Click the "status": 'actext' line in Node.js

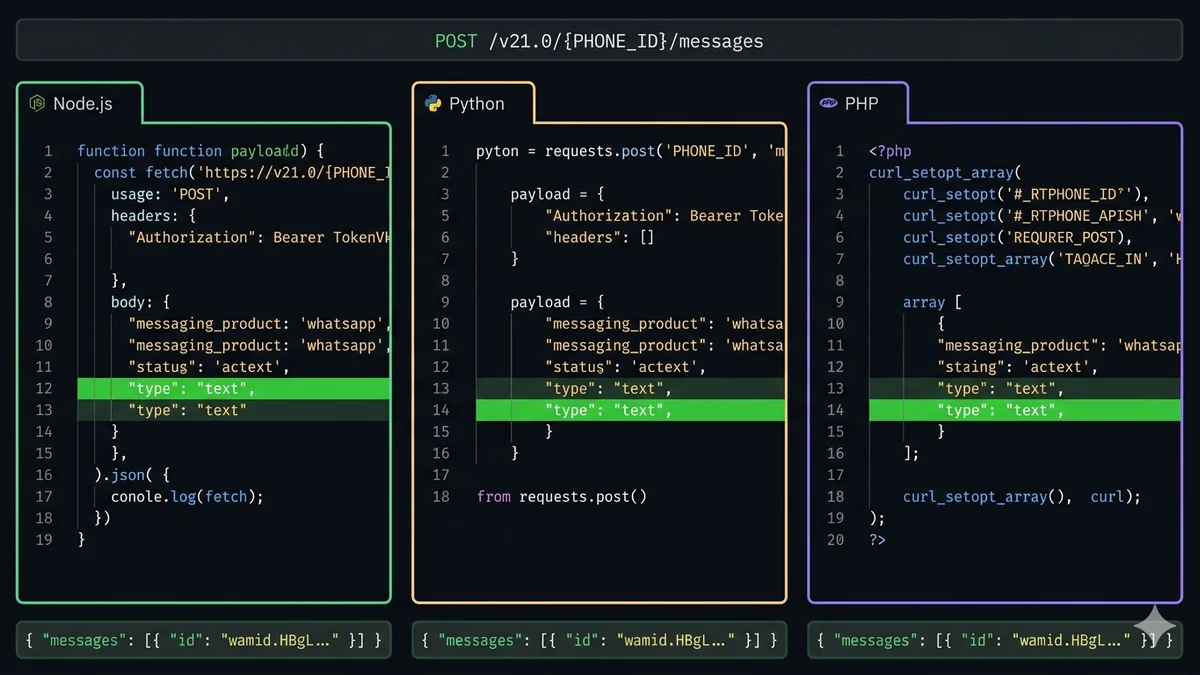point(208,367)
